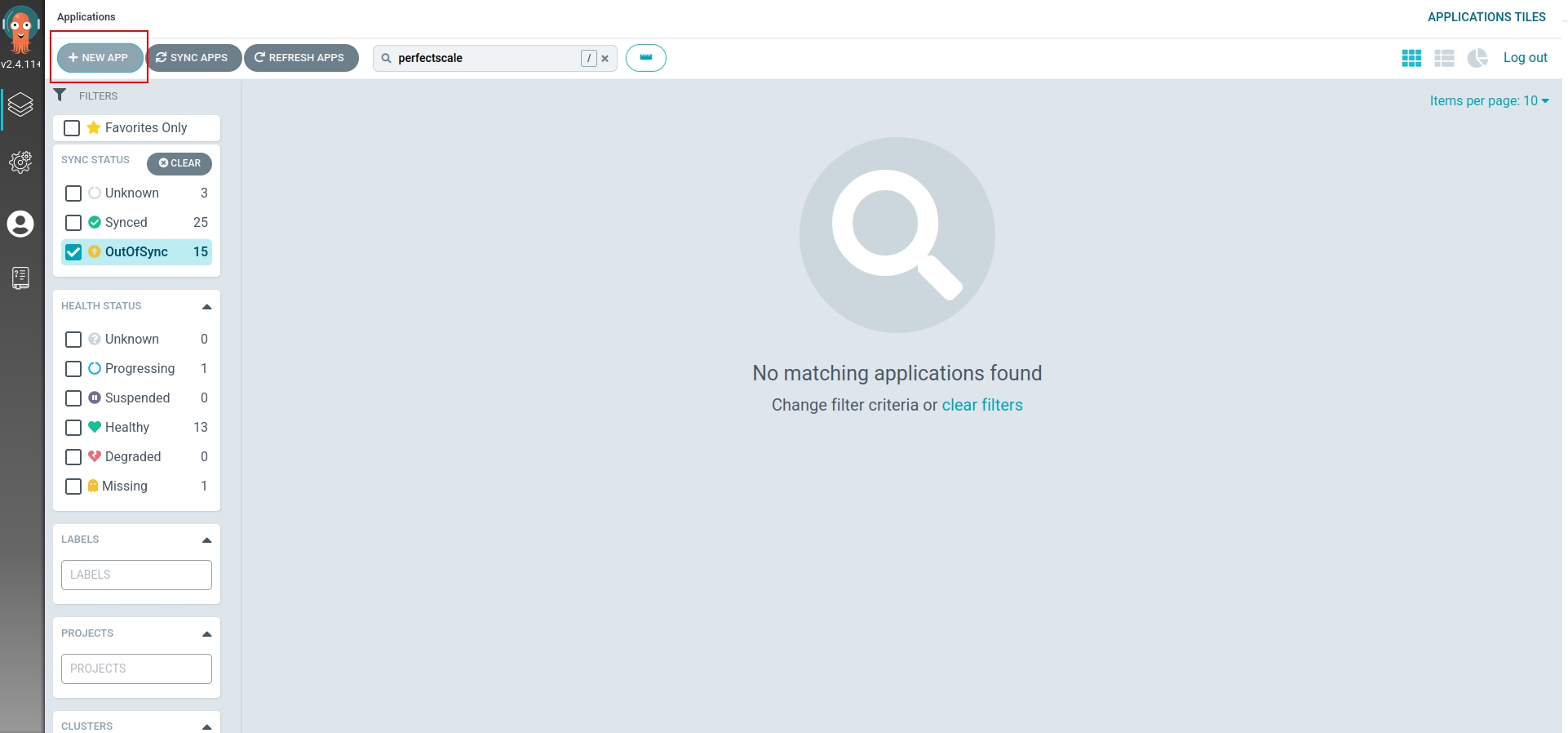This screenshot has width=1568, height=733.
Task: Collapse the Health Status filter section
Action: pos(206,307)
